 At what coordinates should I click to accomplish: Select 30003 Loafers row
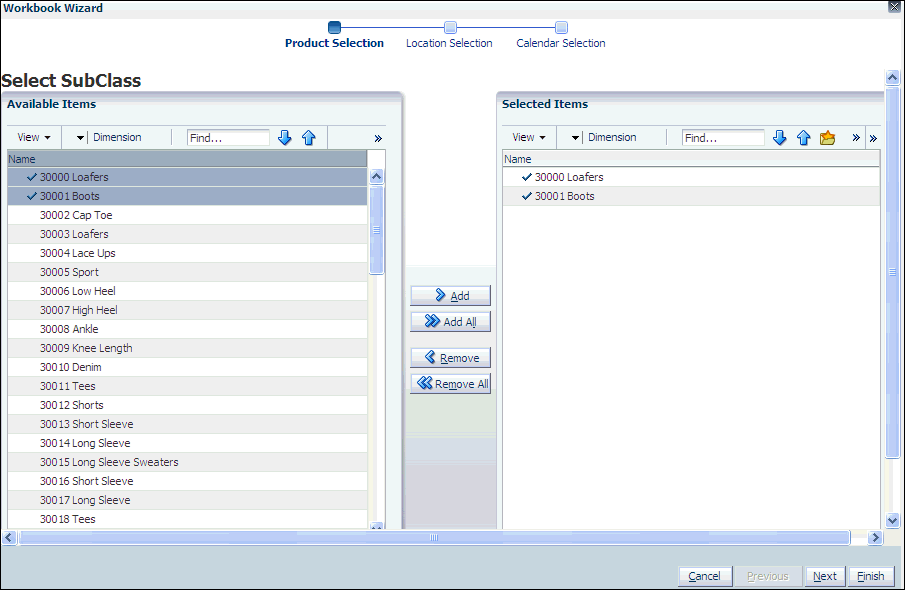point(187,234)
